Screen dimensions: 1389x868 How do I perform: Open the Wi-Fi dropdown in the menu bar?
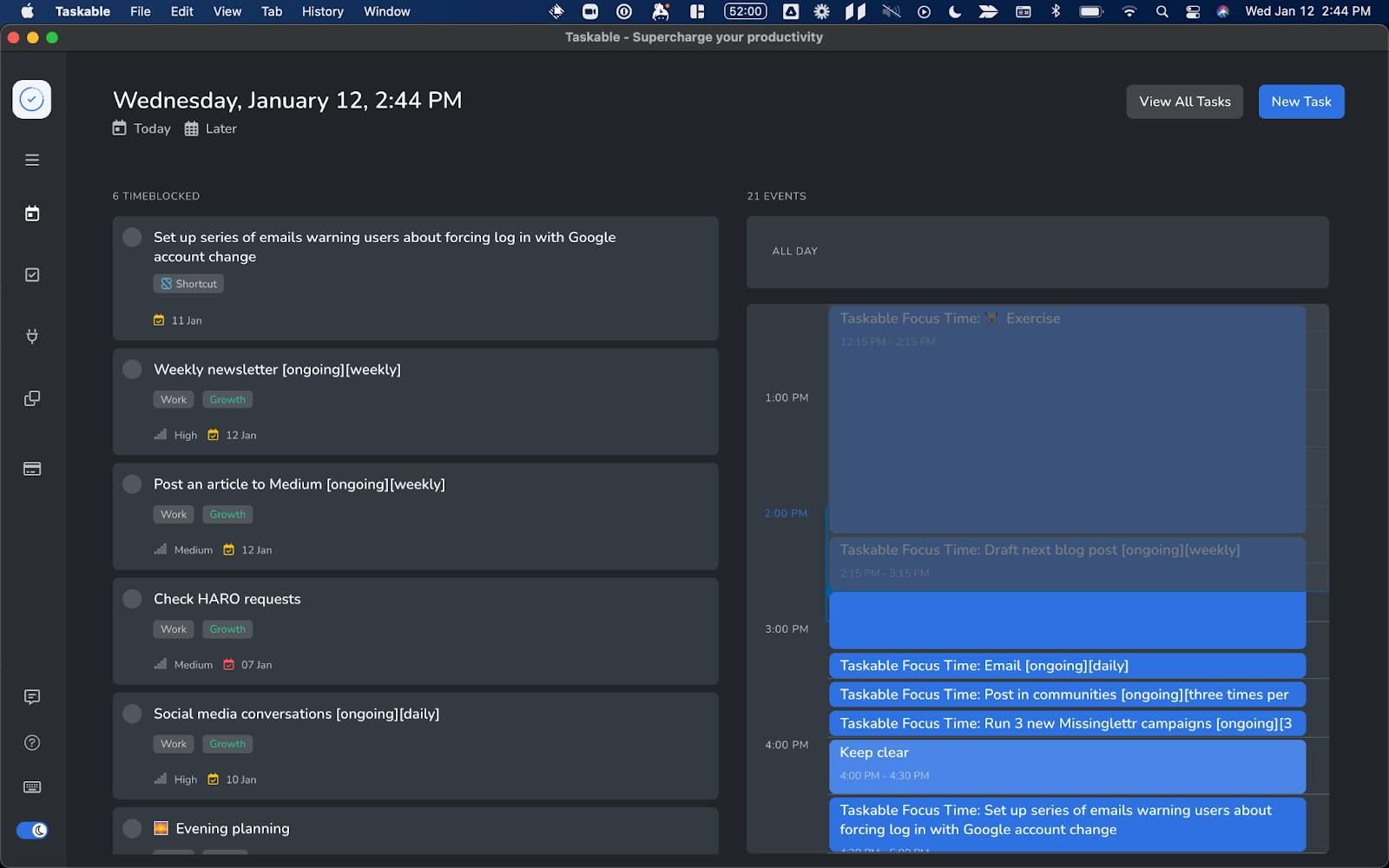coord(1129,12)
